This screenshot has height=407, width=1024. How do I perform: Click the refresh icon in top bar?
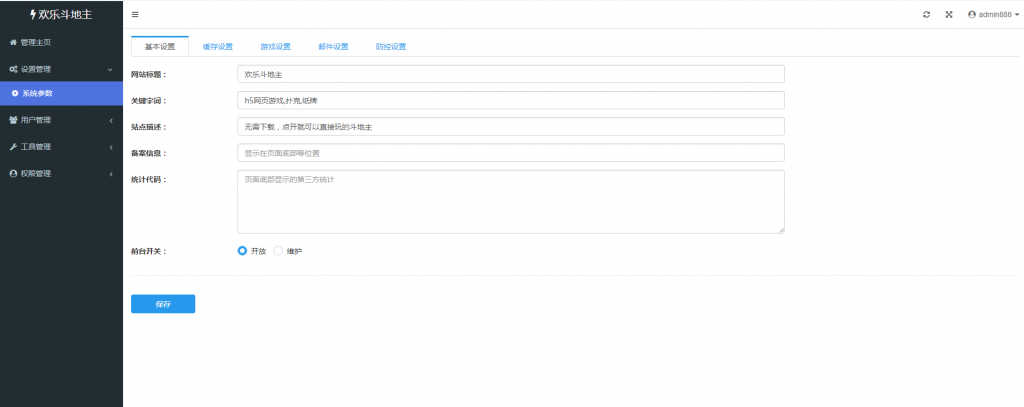pyautogui.click(x=926, y=14)
